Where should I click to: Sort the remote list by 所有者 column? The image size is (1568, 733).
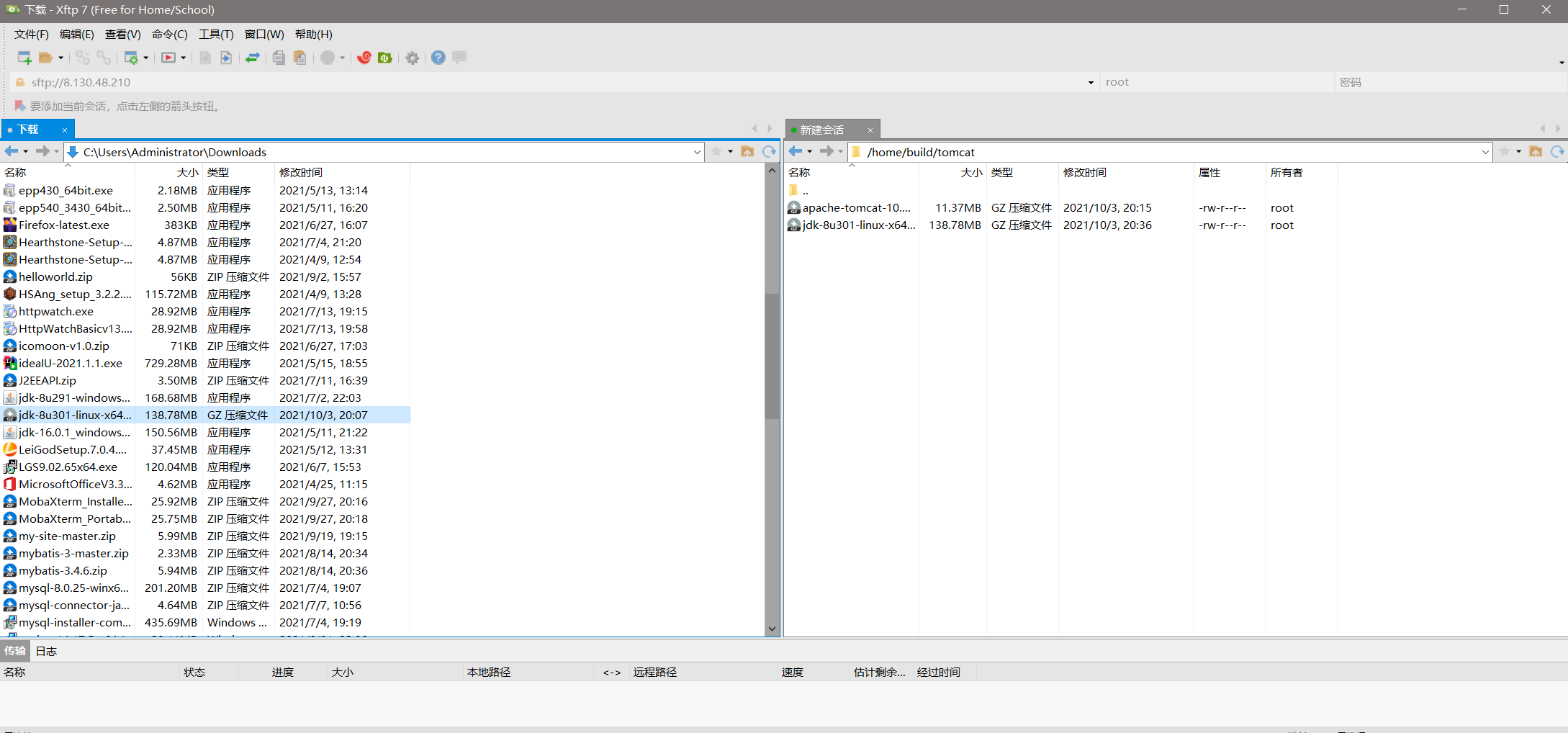pos(1302,173)
